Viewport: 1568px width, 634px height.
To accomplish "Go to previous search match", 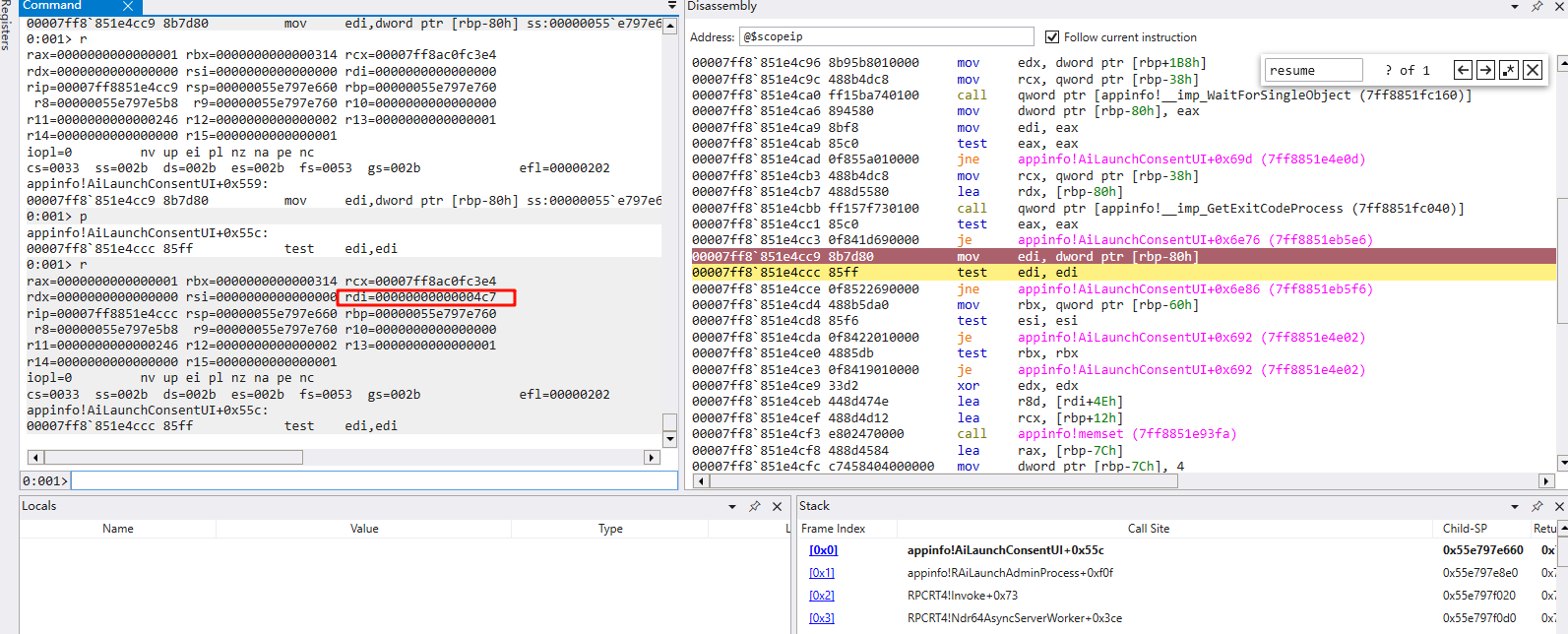I will (x=1463, y=70).
